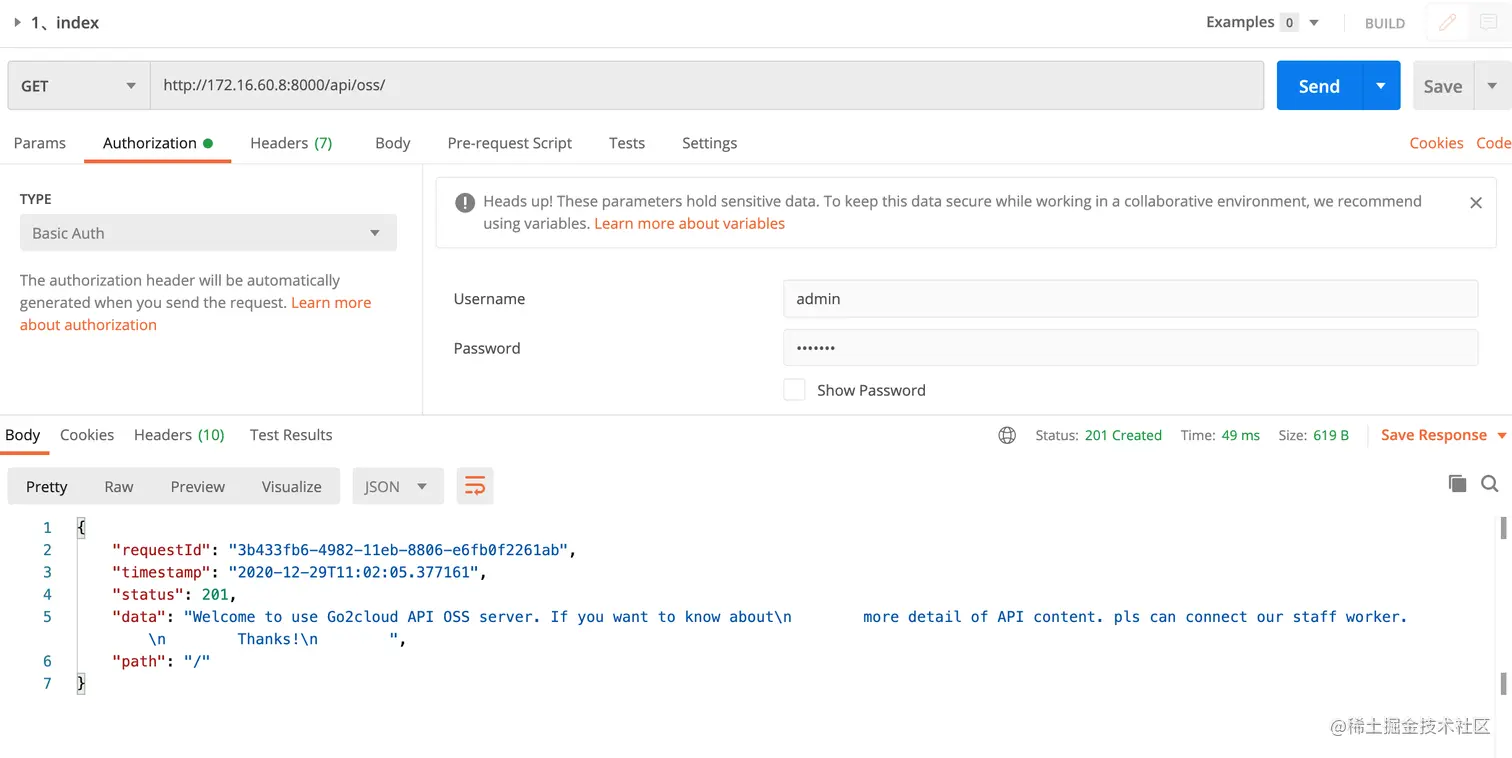Select the Raw response view tab
The image size is (1512, 758).
tap(118, 487)
